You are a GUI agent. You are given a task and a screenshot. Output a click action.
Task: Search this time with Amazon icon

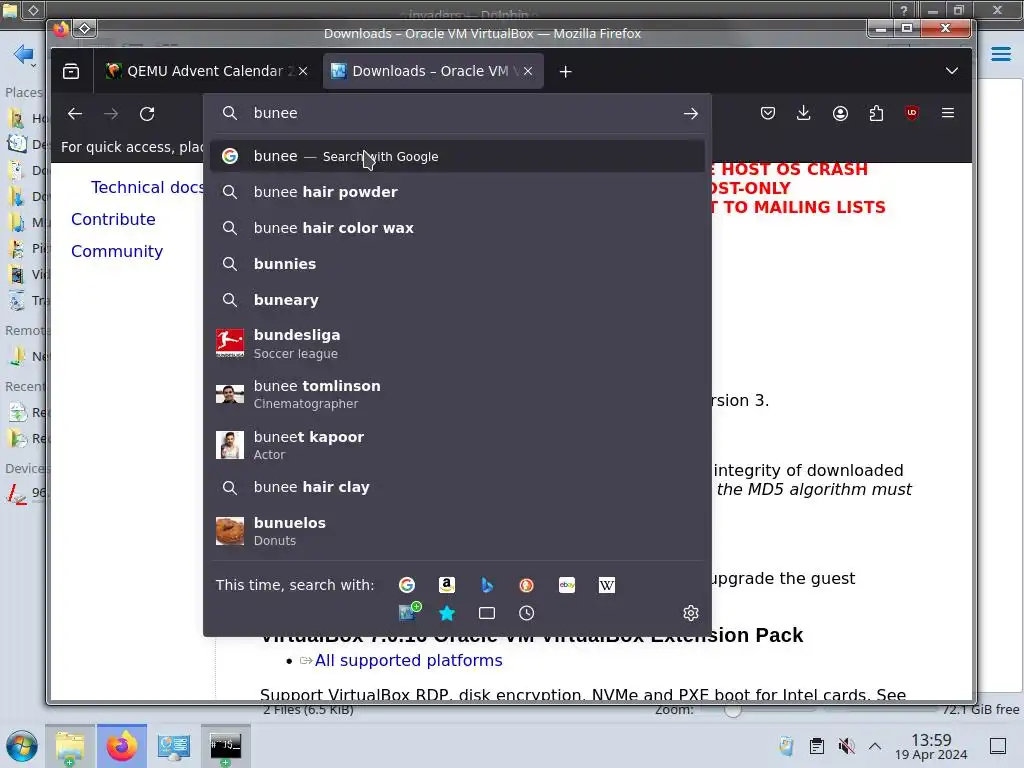pyautogui.click(x=447, y=585)
